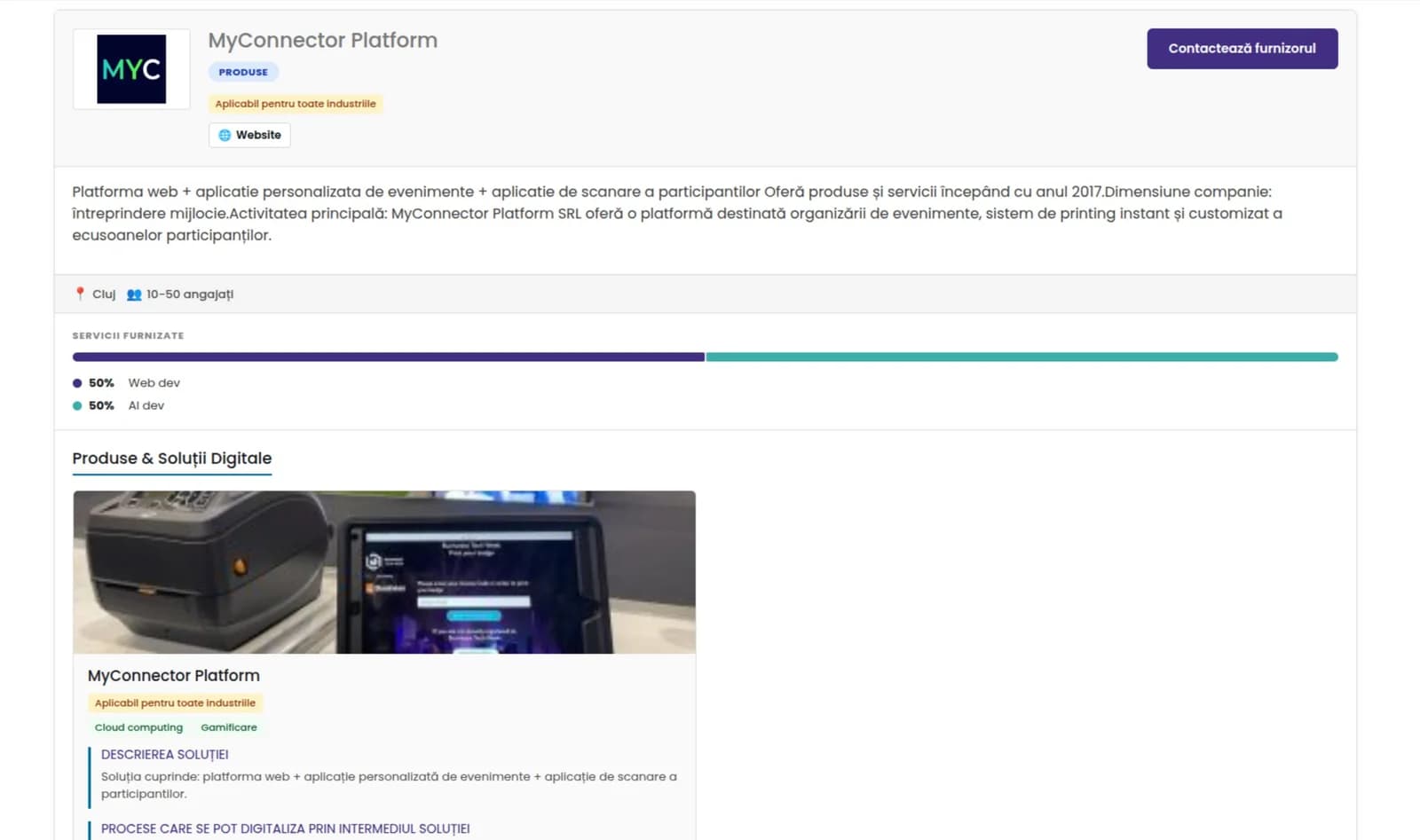The width and height of the screenshot is (1420, 840).
Task: Click the MyConnector Platform product card title
Action: pyautogui.click(x=174, y=675)
